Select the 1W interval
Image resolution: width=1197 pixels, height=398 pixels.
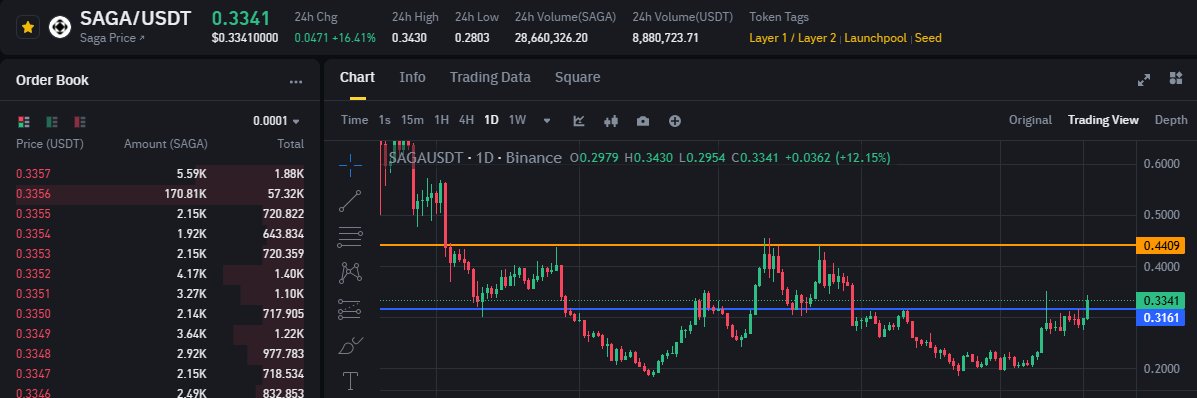coord(518,120)
